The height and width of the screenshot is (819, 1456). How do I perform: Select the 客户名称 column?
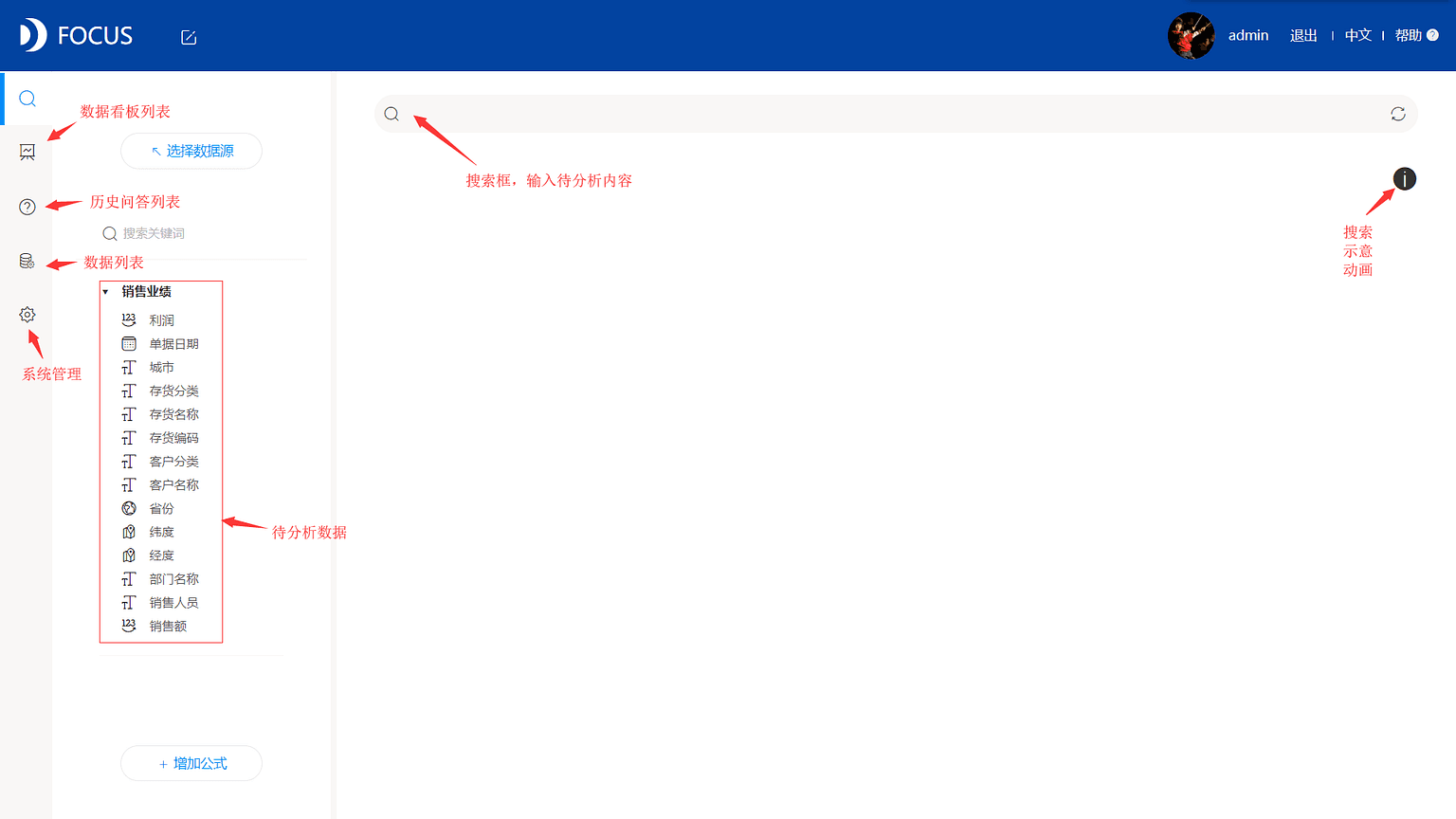click(x=173, y=485)
